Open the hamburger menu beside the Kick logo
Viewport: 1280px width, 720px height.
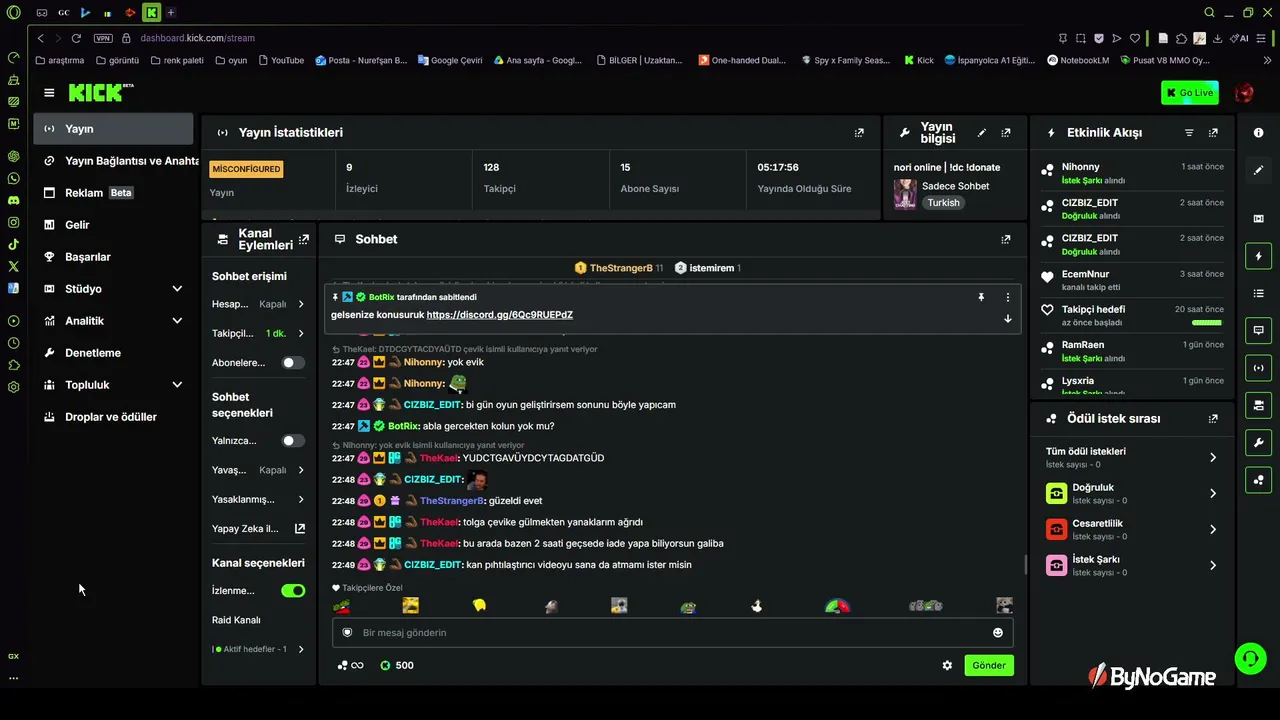(x=49, y=93)
